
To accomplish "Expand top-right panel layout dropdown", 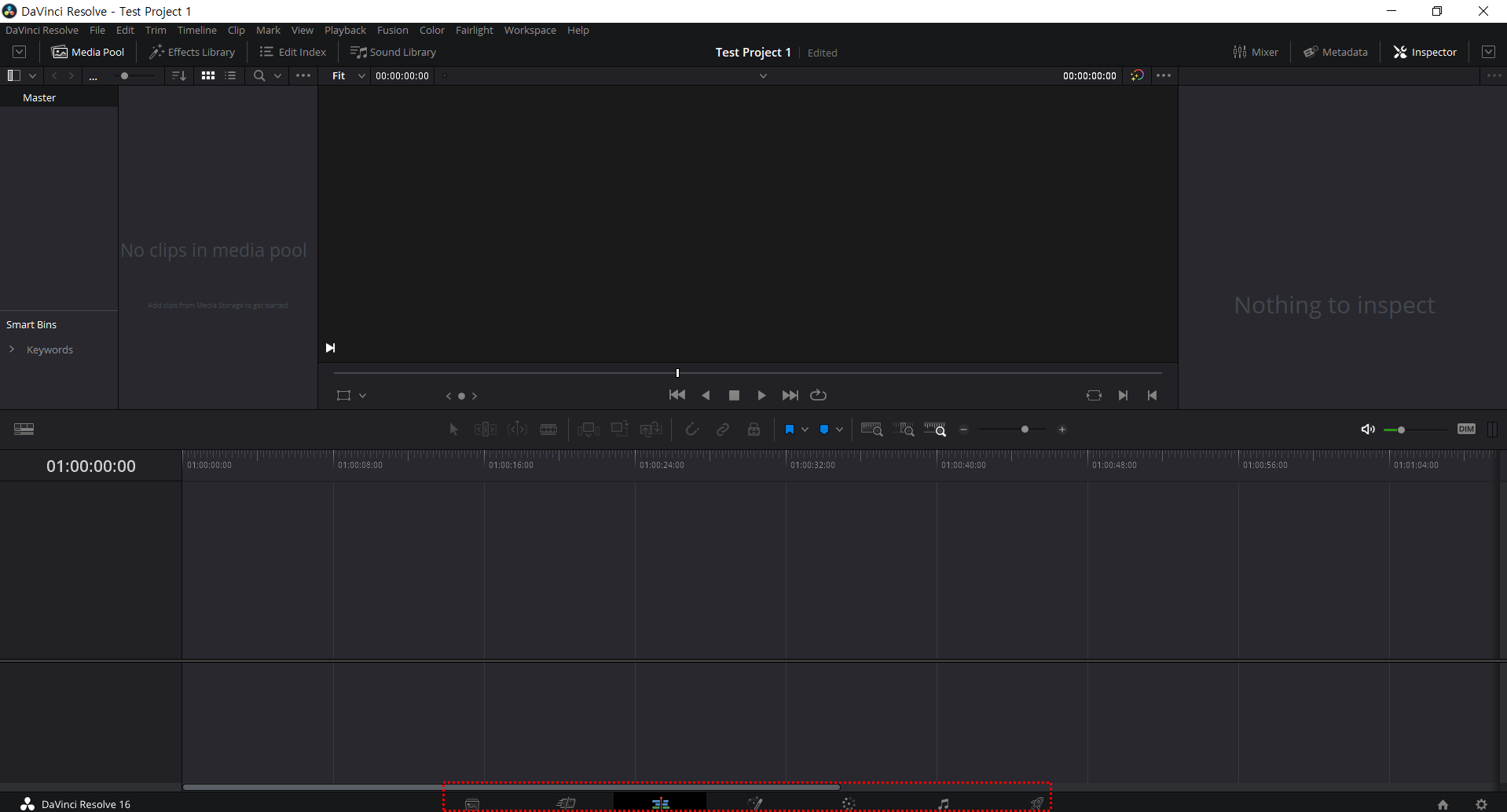I will (x=1488, y=52).
